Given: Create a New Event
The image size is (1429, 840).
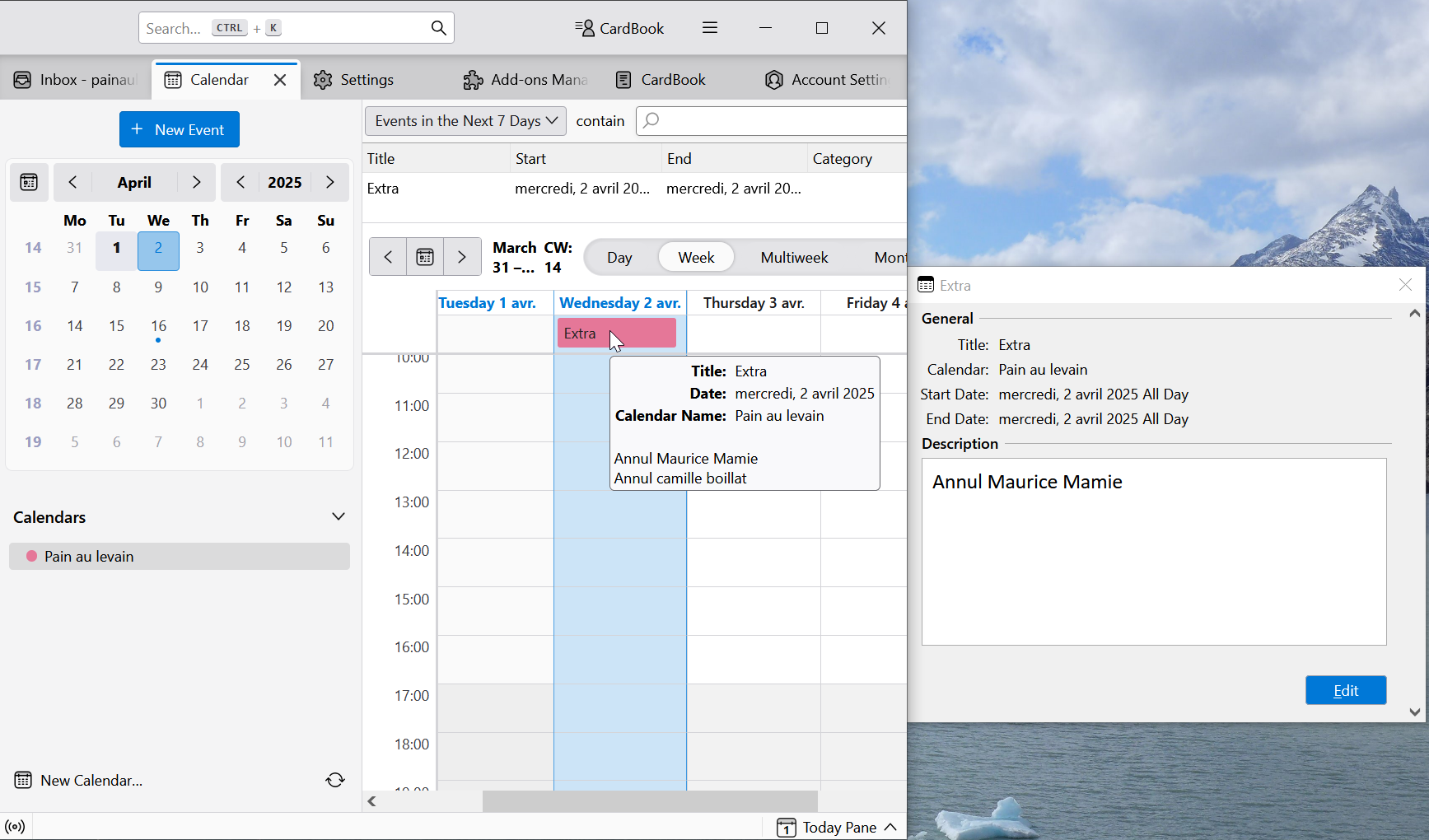Looking at the screenshot, I should pos(180,129).
